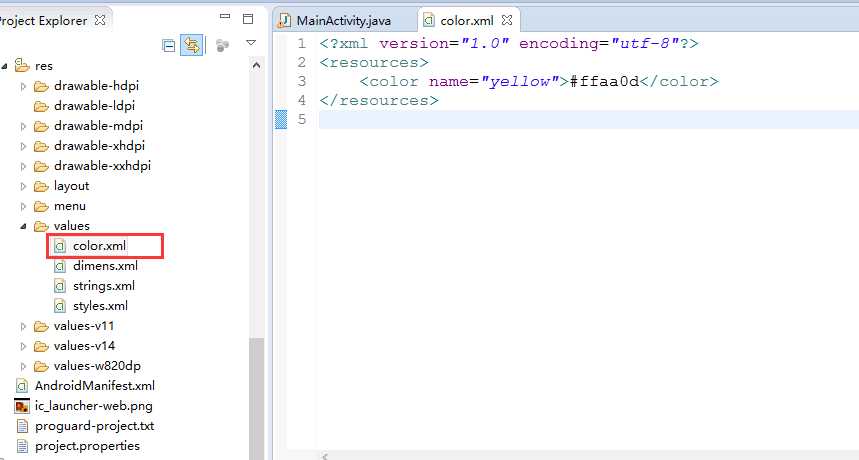Screen dimensions: 859x460
Task: Click the ic_launcher-web.png image icon
Action: point(22,406)
